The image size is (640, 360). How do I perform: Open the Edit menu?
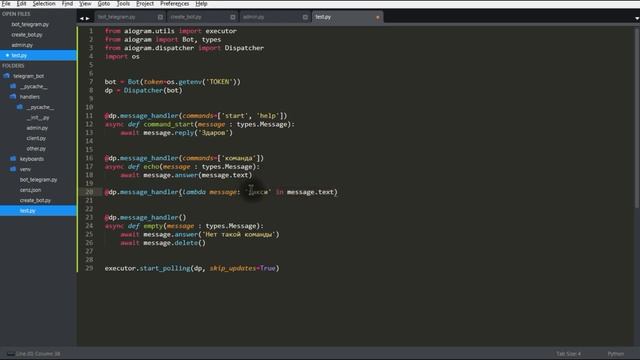pos(21,4)
